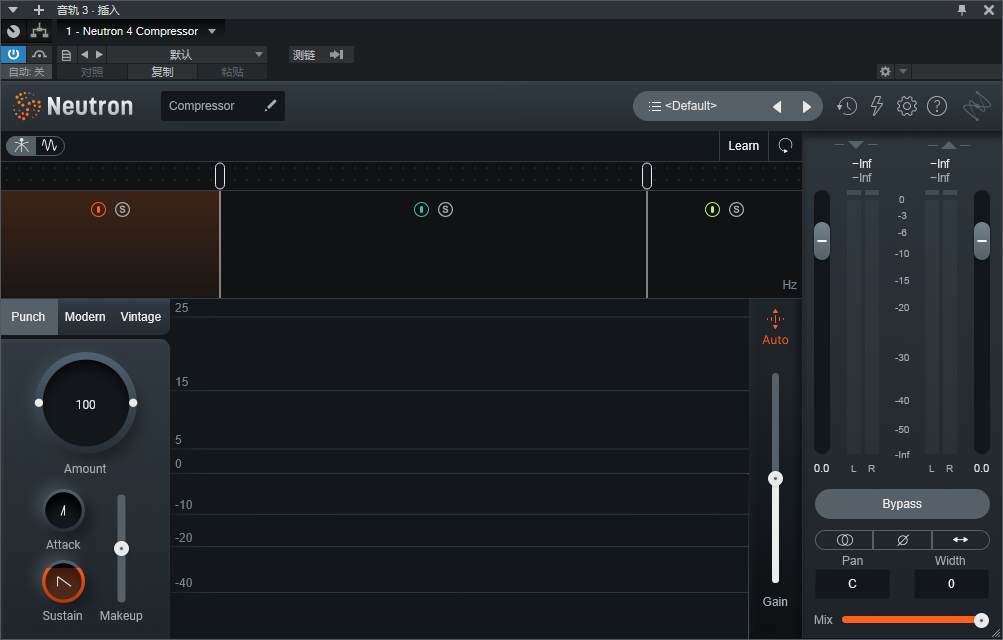Screen dimensions: 1003x640
Task: Toggle bypass for the green high band
Action: click(x=712, y=209)
